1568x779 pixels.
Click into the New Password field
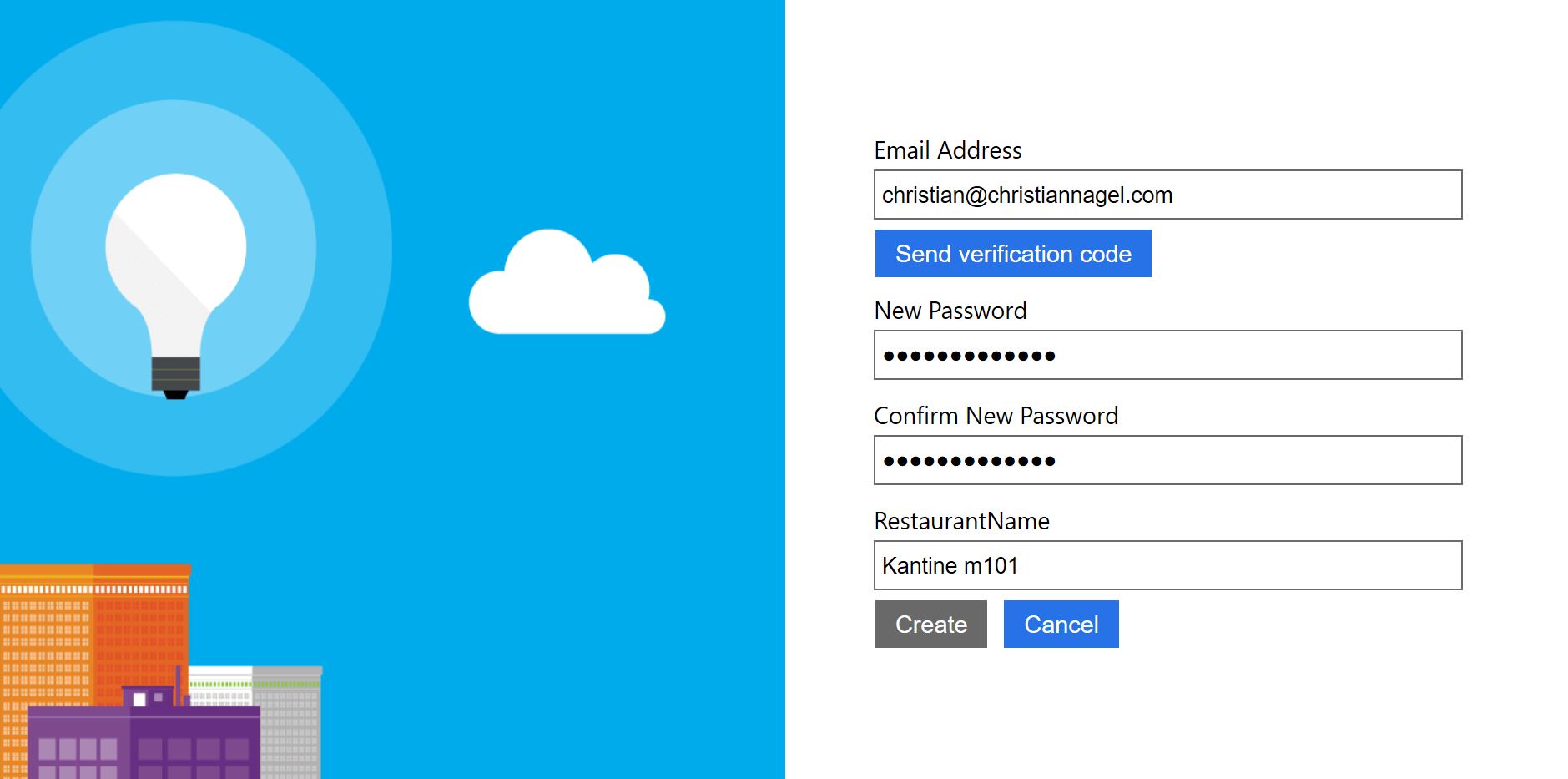[1167, 356]
